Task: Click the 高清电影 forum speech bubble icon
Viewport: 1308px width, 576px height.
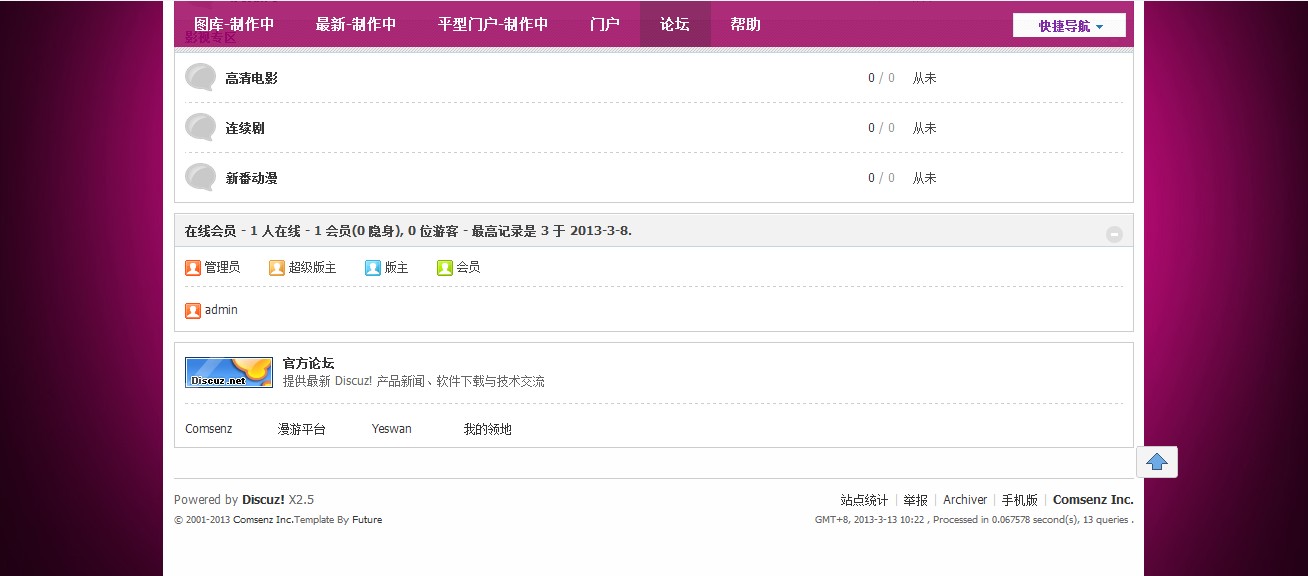Action: click(199, 76)
